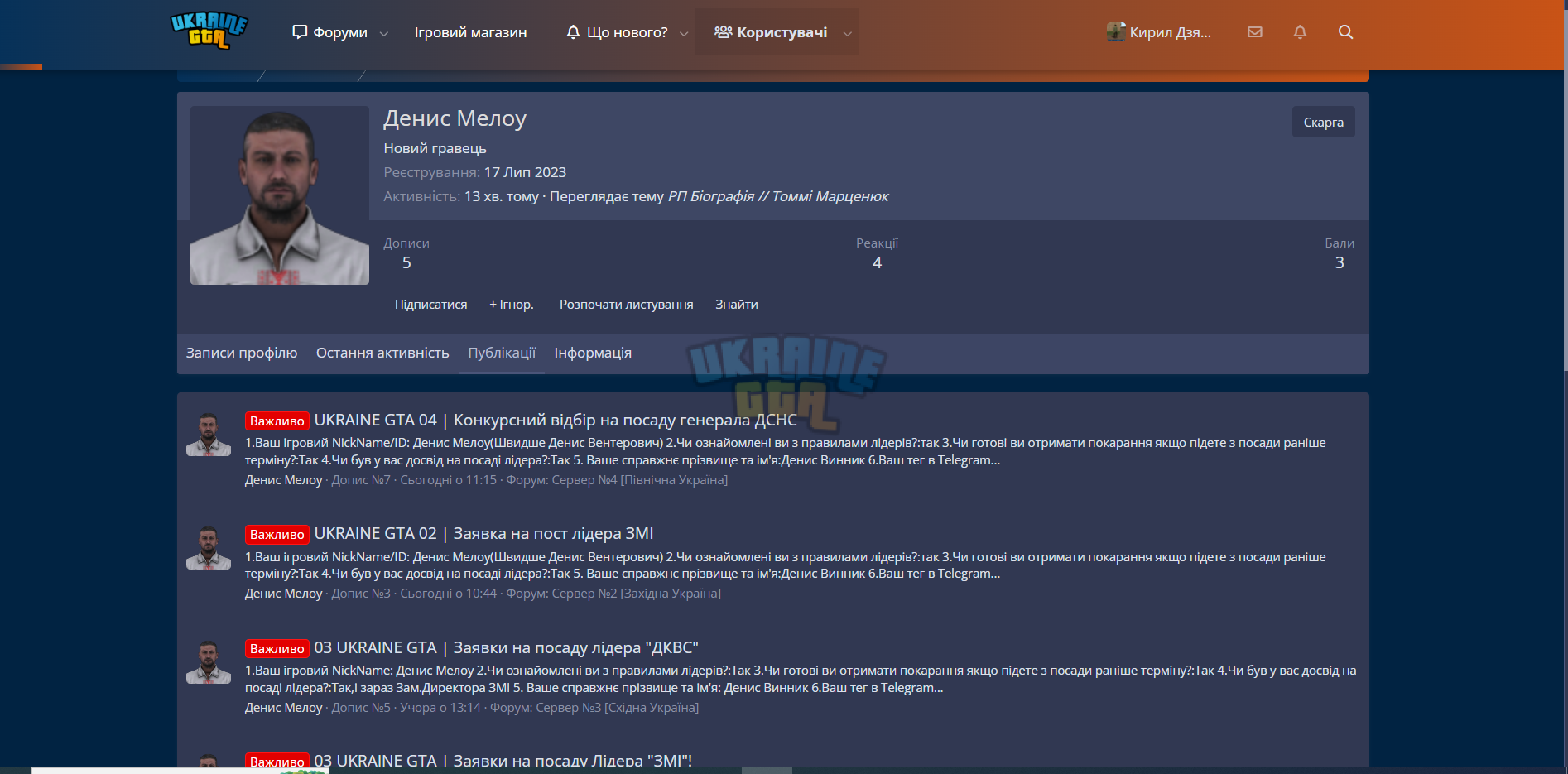The width and height of the screenshot is (1568, 774).
Task: Select the Публікації tab
Action: tap(502, 353)
